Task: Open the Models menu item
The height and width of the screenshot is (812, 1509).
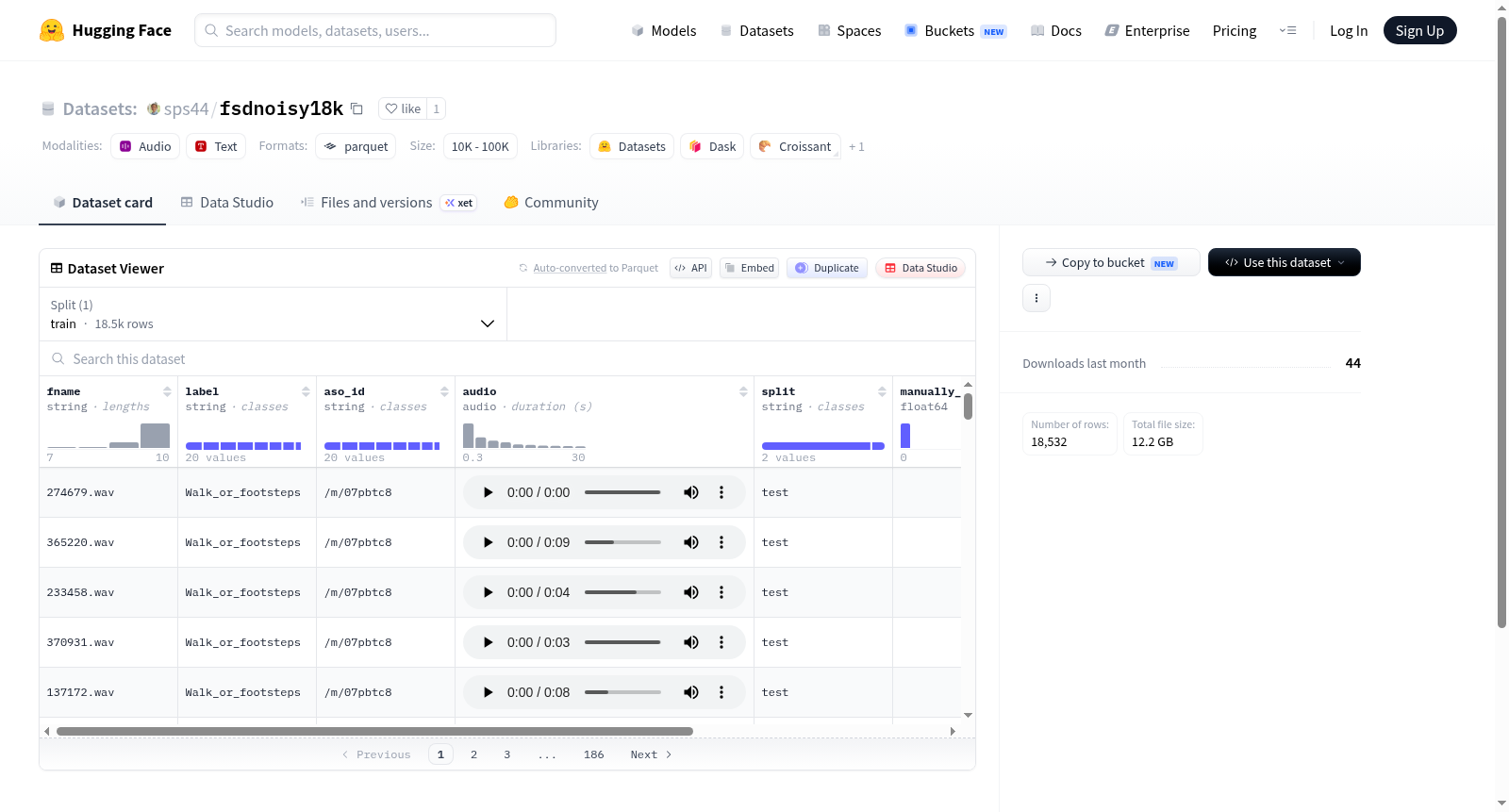Action: 664,31
